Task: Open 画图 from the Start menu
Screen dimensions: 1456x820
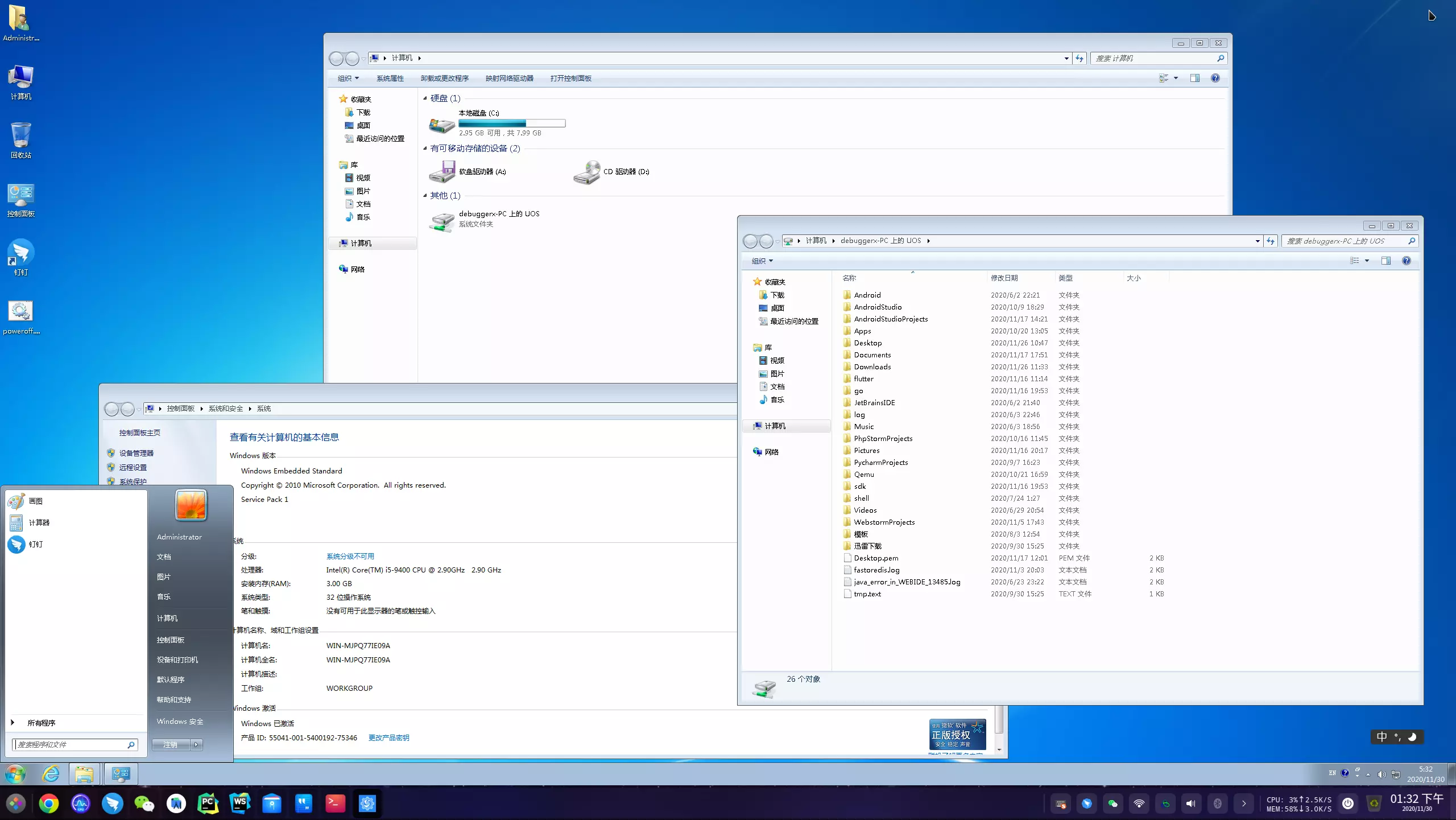Action: (75, 501)
